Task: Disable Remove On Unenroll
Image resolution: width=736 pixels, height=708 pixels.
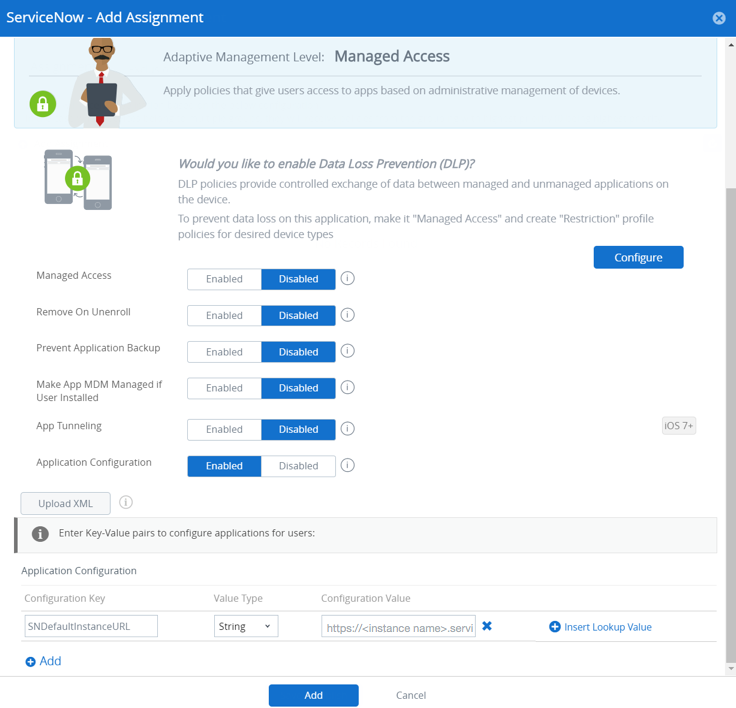Action: (x=299, y=316)
